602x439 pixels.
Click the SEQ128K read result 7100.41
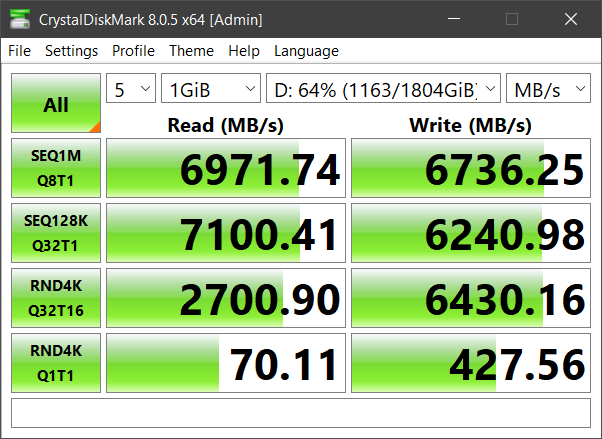coord(226,233)
